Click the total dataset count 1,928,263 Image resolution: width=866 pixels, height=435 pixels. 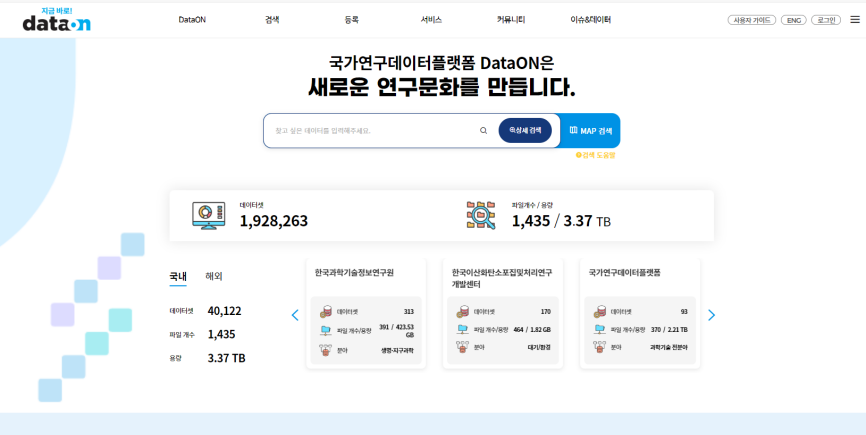click(x=273, y=221)
